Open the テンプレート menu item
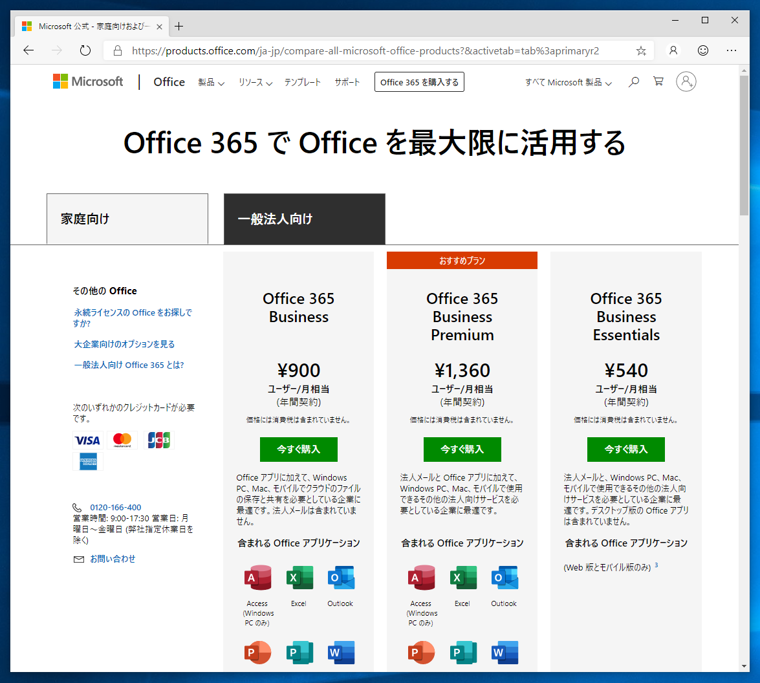This screenshot has width=760, height=683. (x=302, y=82)
